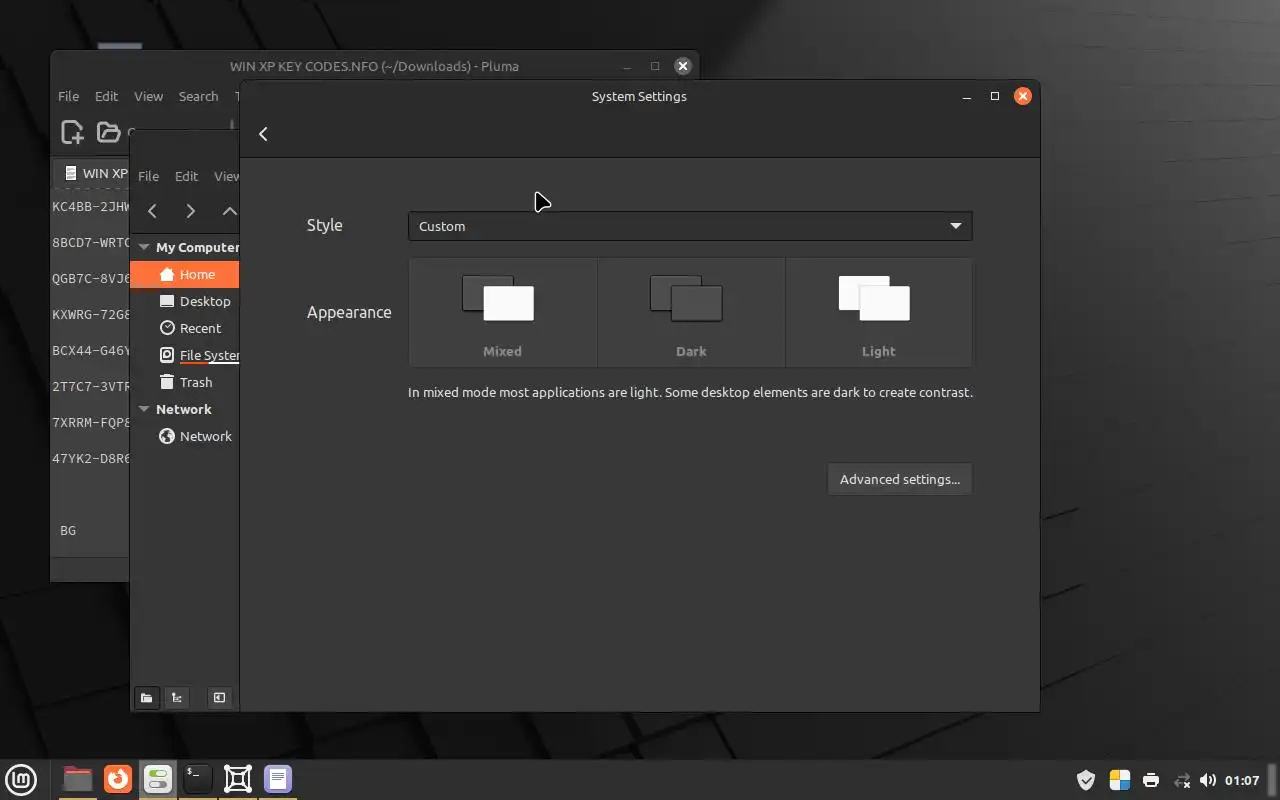This screenshot has height=800, width=1280.
Task: Click the line starting BCX44 in Pluma
Action: pos(91,351)
